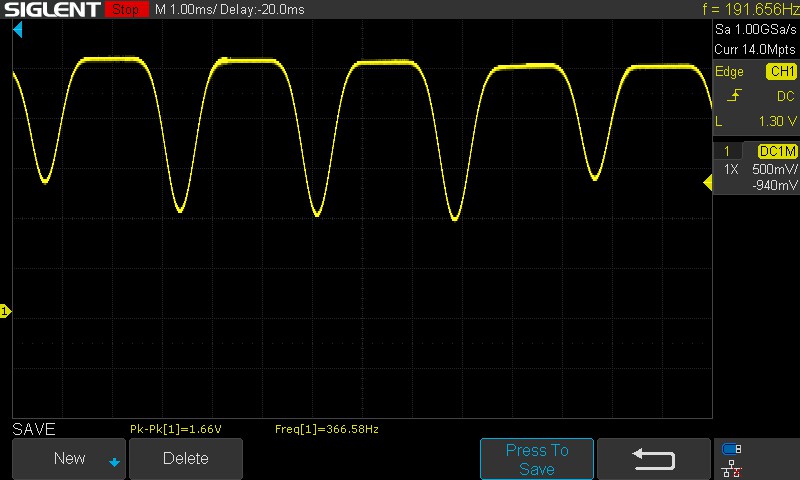800x480 pixels.
Task: Click the Delete button
Action: point(186,458)
